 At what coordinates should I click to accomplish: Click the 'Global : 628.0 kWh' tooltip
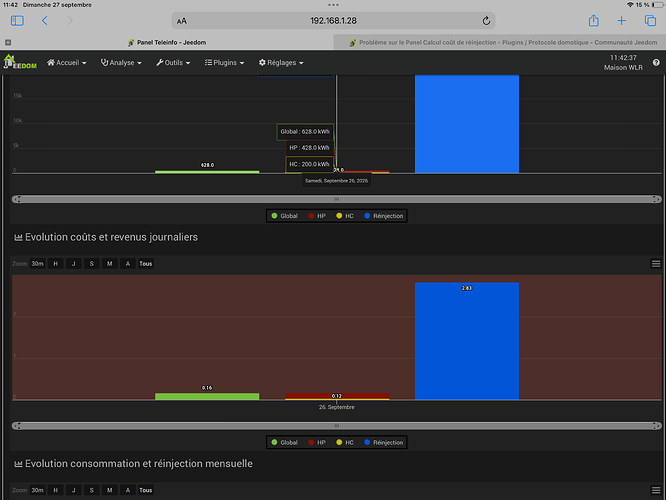(305, 132)
